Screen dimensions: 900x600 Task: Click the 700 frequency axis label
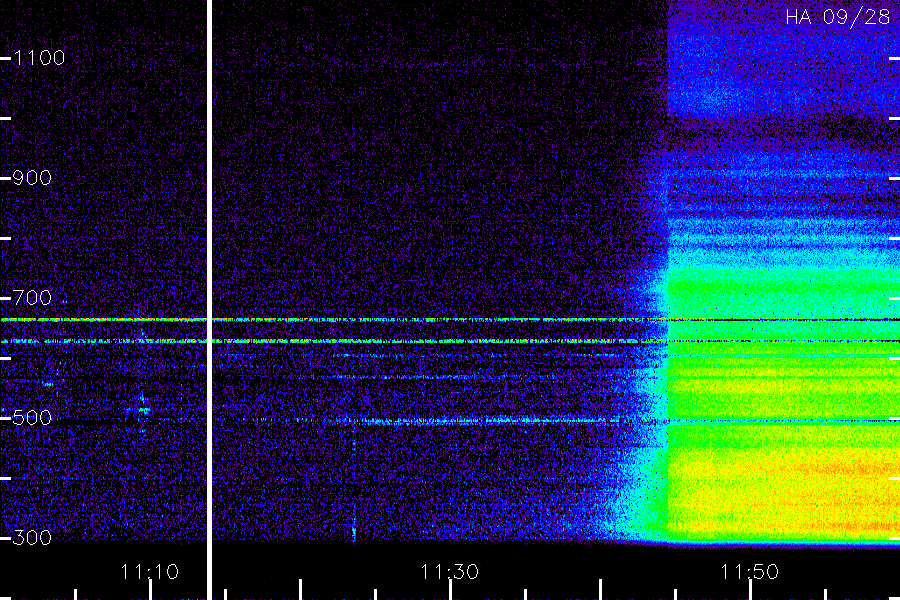click(x=32, y=298)
